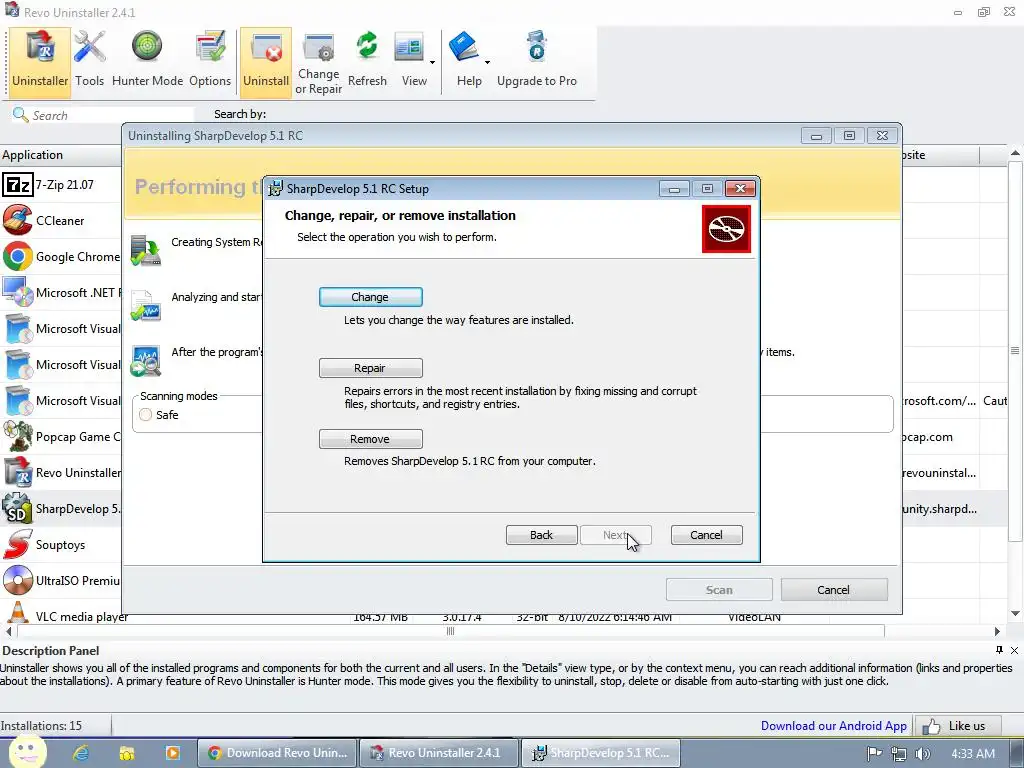Click the Like us button
The height and width of the screenshot is (768, 1024).
958,726
